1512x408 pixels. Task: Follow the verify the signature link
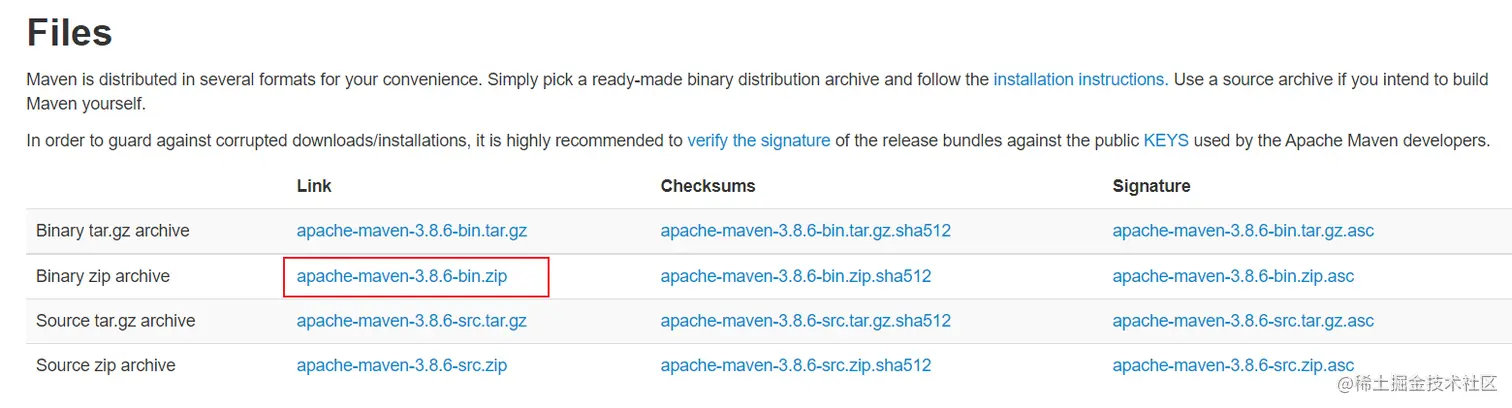coord(758,141)
